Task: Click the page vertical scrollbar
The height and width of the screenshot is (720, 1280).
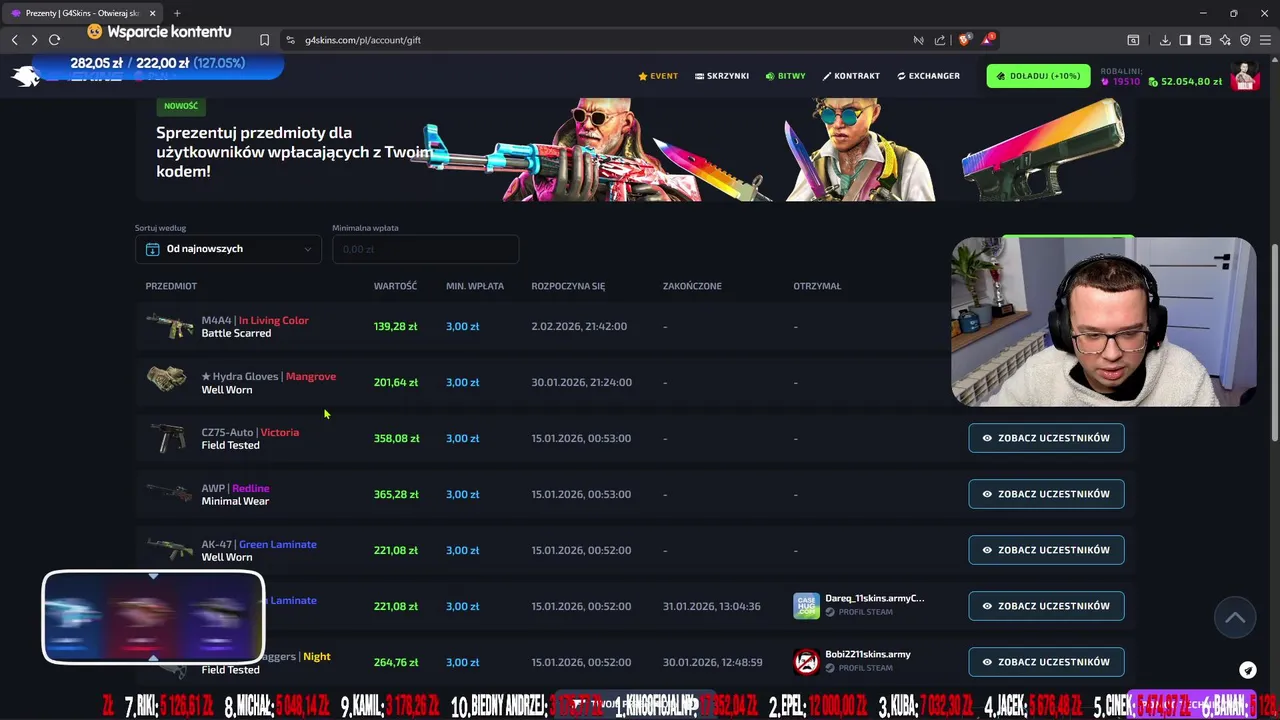Action: (x=1274, y=340)
